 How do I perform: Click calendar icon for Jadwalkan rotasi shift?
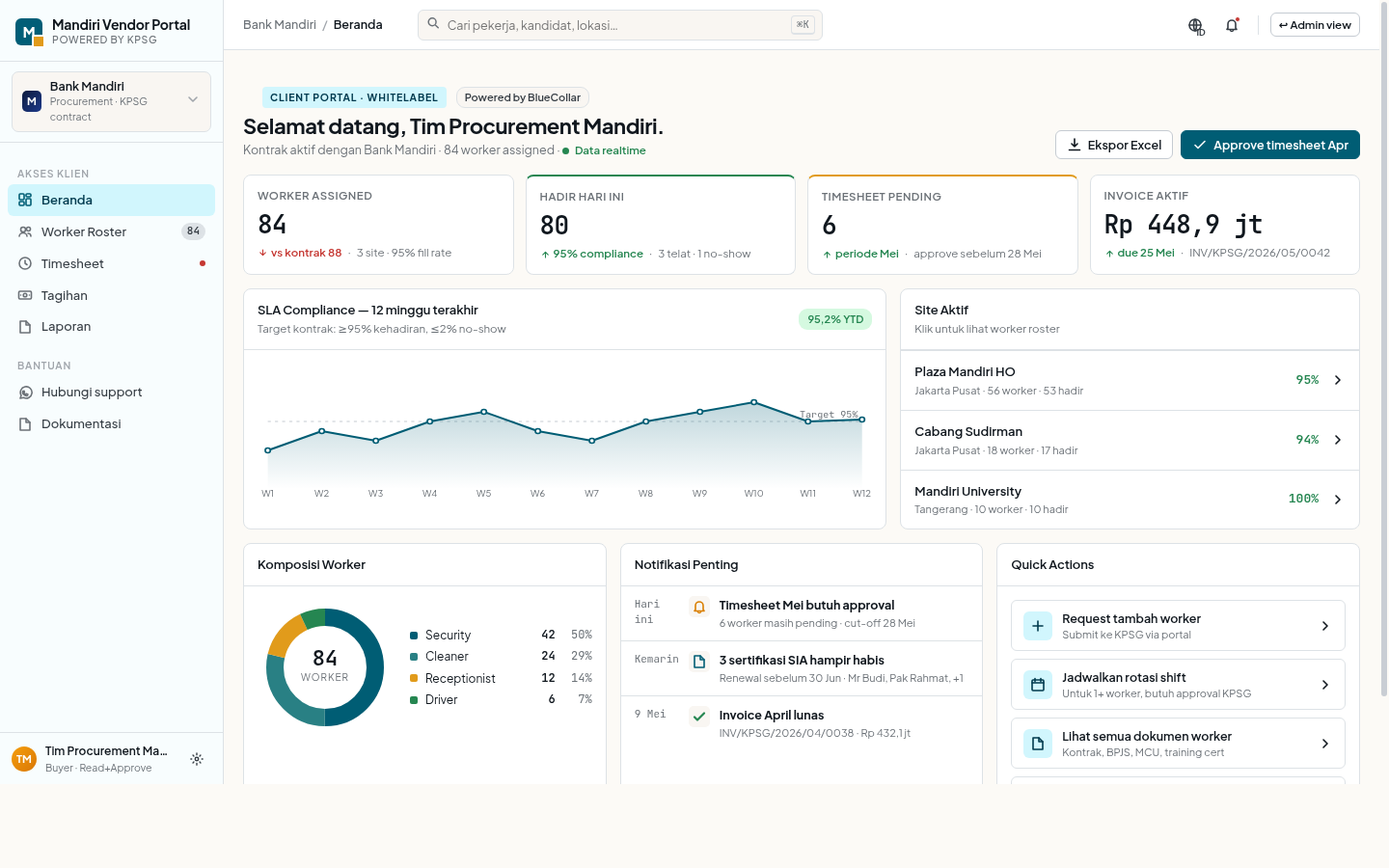coord(1038,685)
